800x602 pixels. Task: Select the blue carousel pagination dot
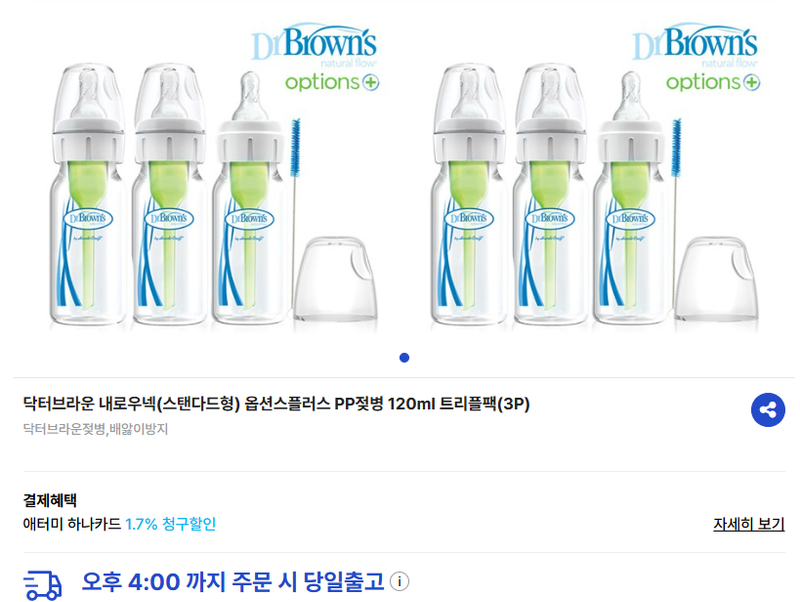(404, 358)
